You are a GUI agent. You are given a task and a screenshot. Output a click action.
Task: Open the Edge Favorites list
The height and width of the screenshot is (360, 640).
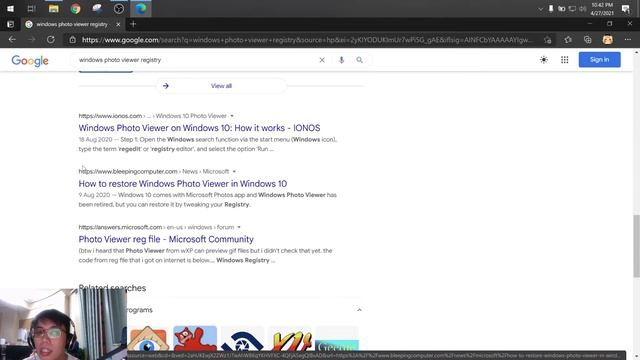click(x=568, y=40)
